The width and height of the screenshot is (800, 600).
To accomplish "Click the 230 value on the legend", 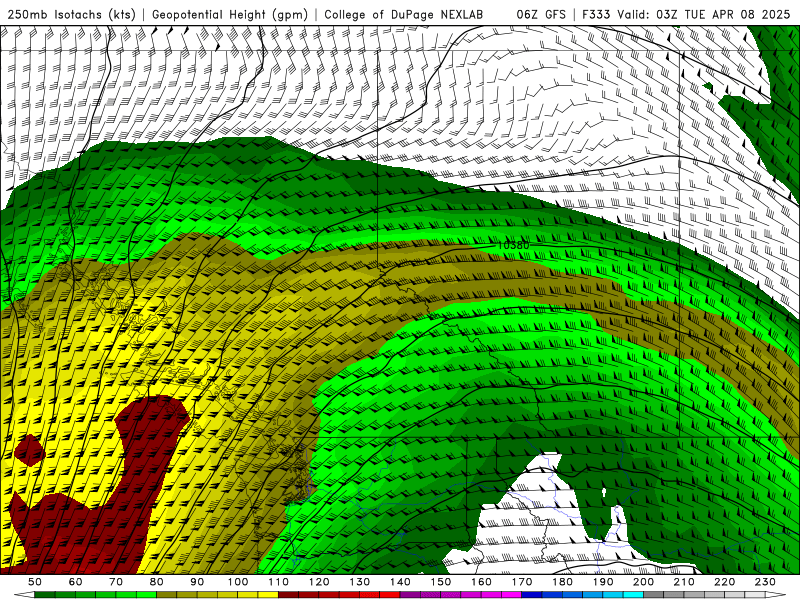I will point(766,582).
